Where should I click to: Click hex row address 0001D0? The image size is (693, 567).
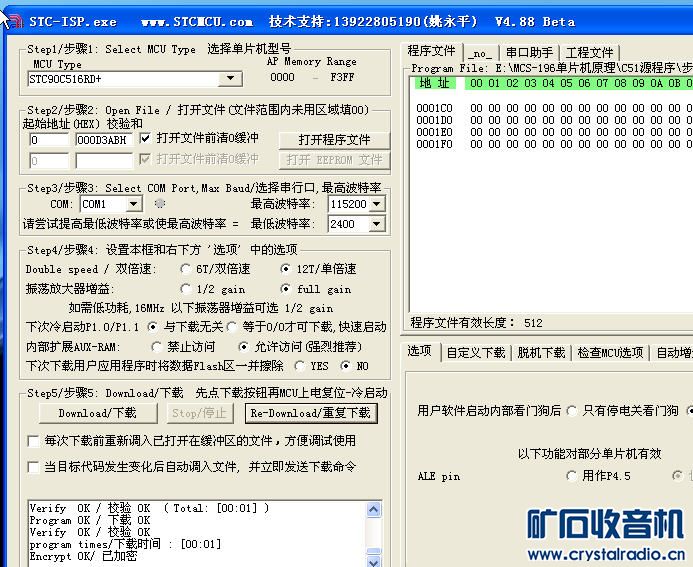pos(434,120)
